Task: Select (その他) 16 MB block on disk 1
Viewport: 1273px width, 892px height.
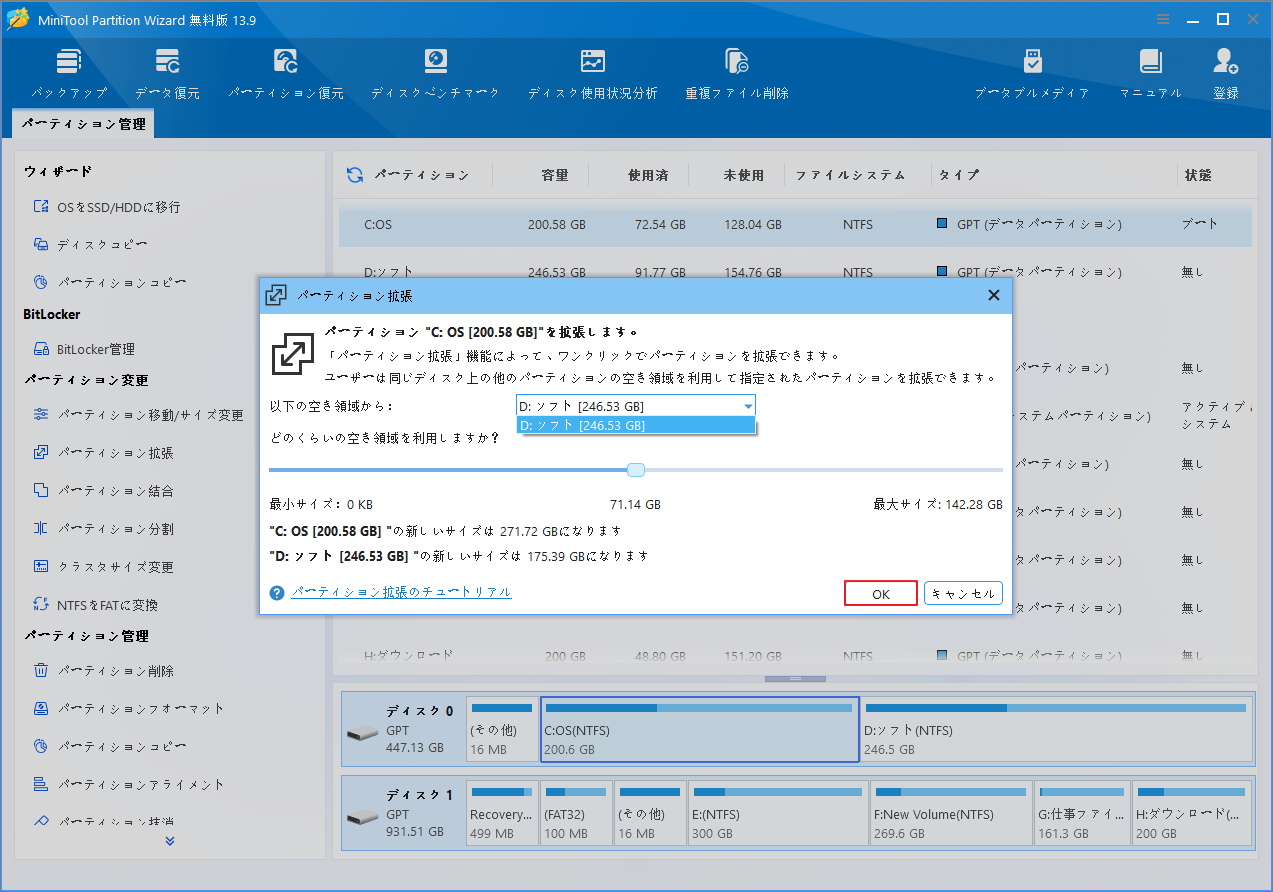Action: [x=650, y=813]
